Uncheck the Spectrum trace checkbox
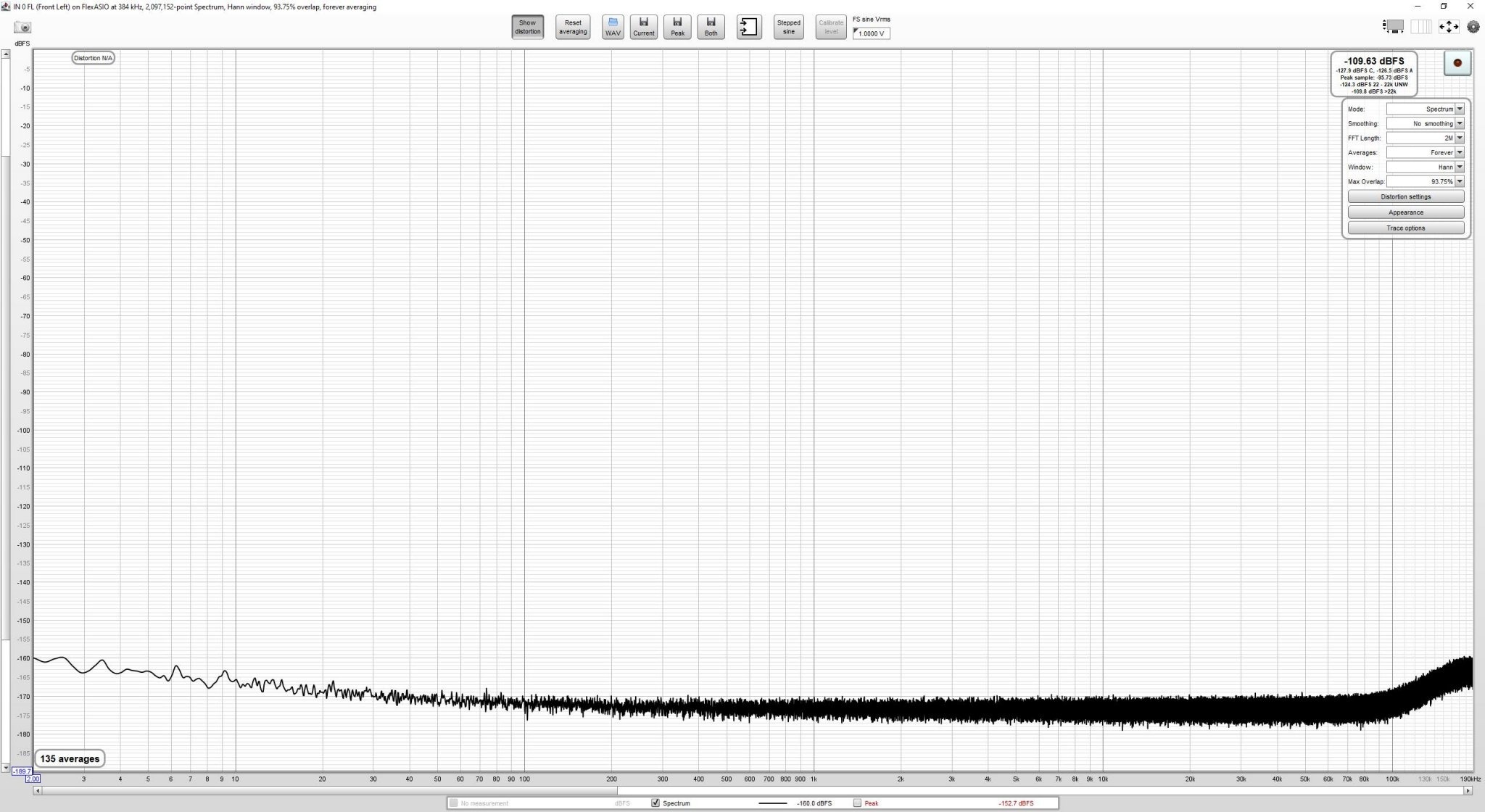The width and height of the screenshot is (1485, 812). [x=655, y=803]
